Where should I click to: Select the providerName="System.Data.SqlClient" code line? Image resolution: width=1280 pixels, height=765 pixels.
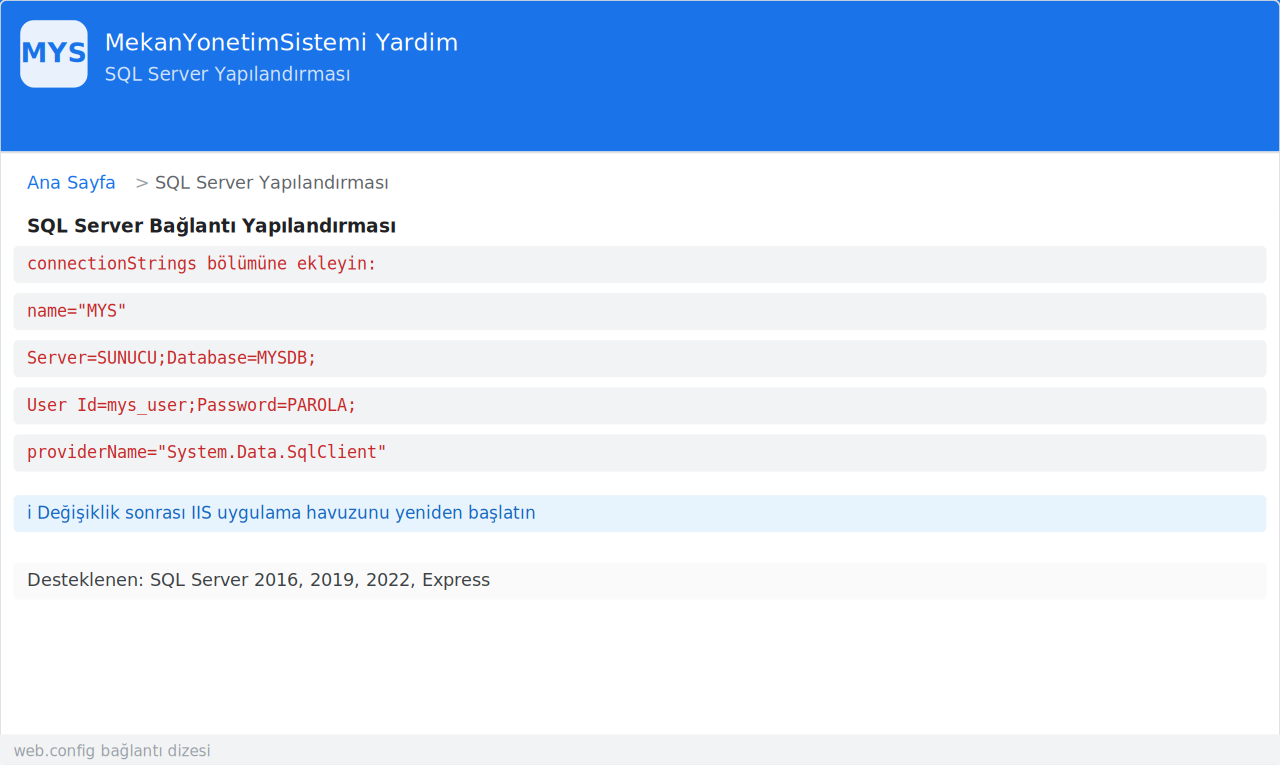pos(640,453)
